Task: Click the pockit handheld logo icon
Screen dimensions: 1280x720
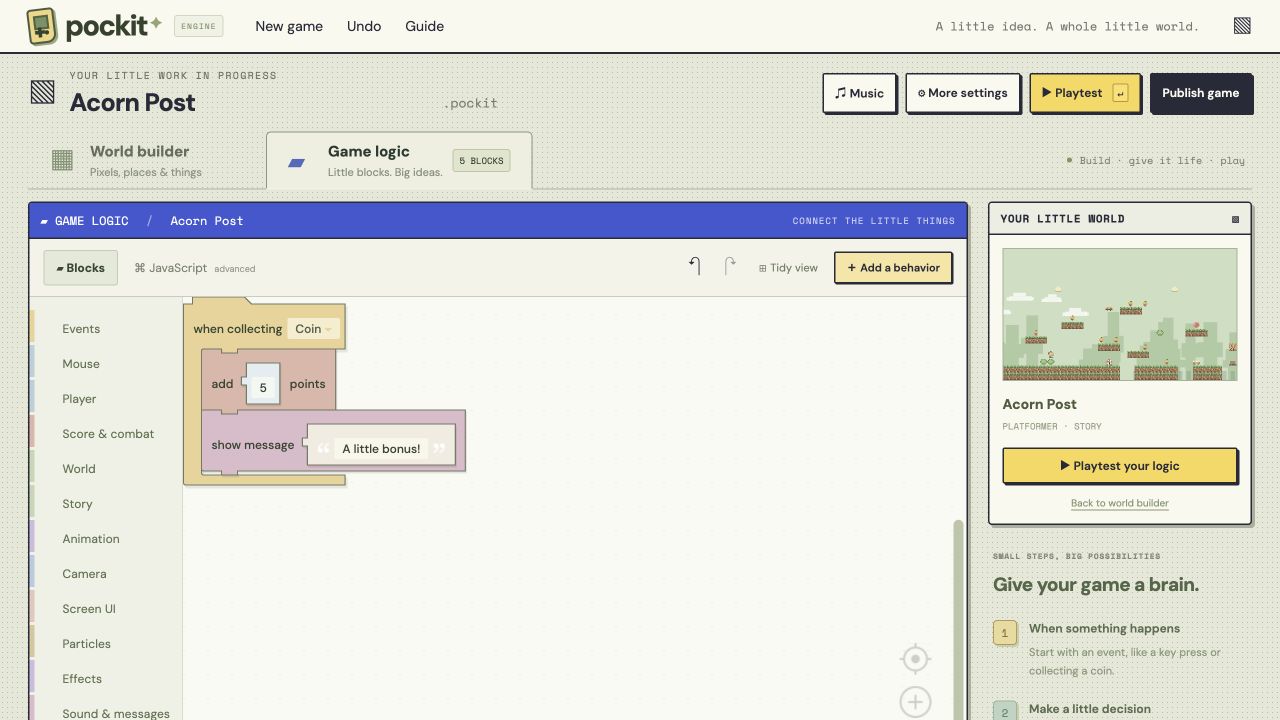Action: (x=42, y=26)
